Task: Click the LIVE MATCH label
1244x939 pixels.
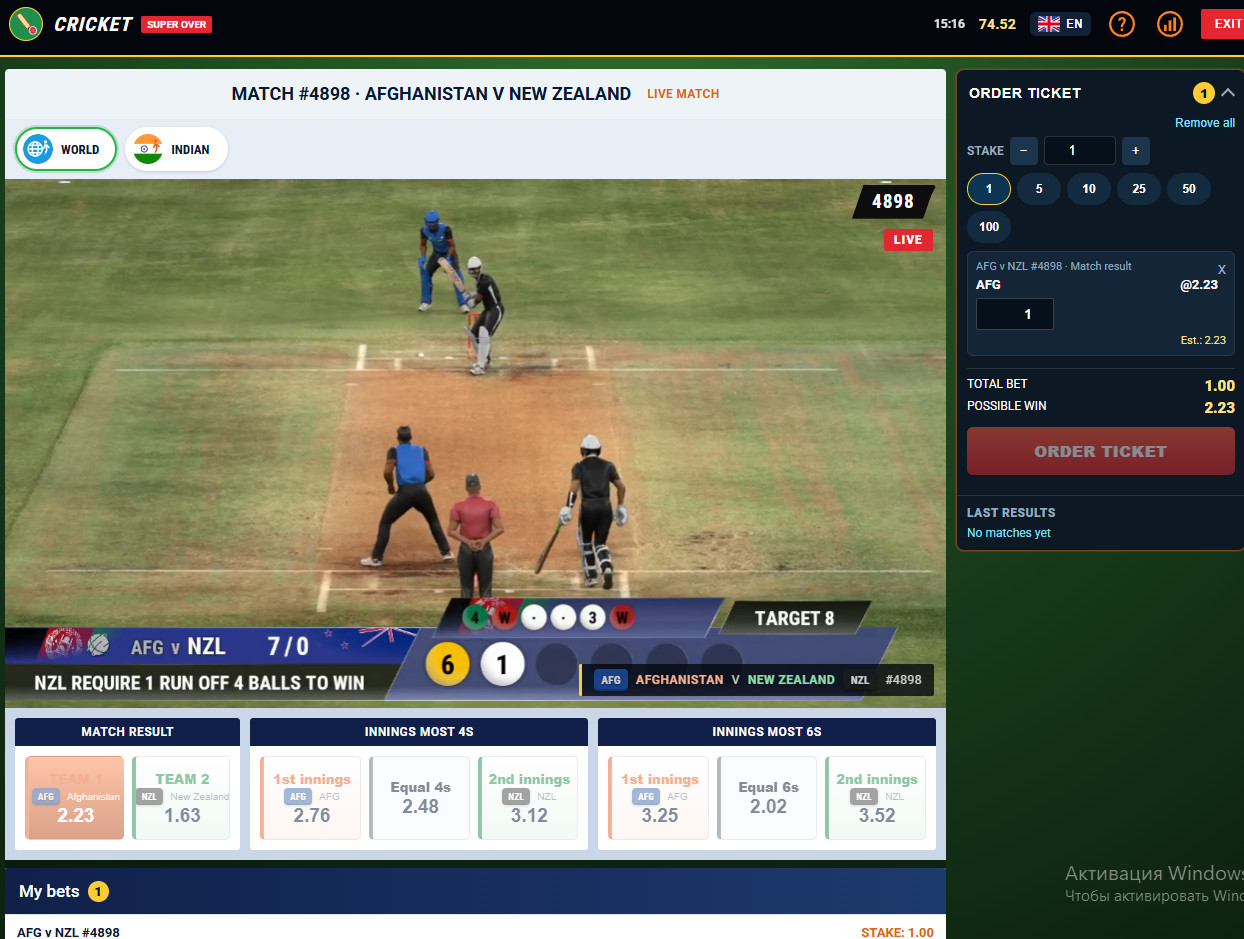Action: (x=683, y=94)
